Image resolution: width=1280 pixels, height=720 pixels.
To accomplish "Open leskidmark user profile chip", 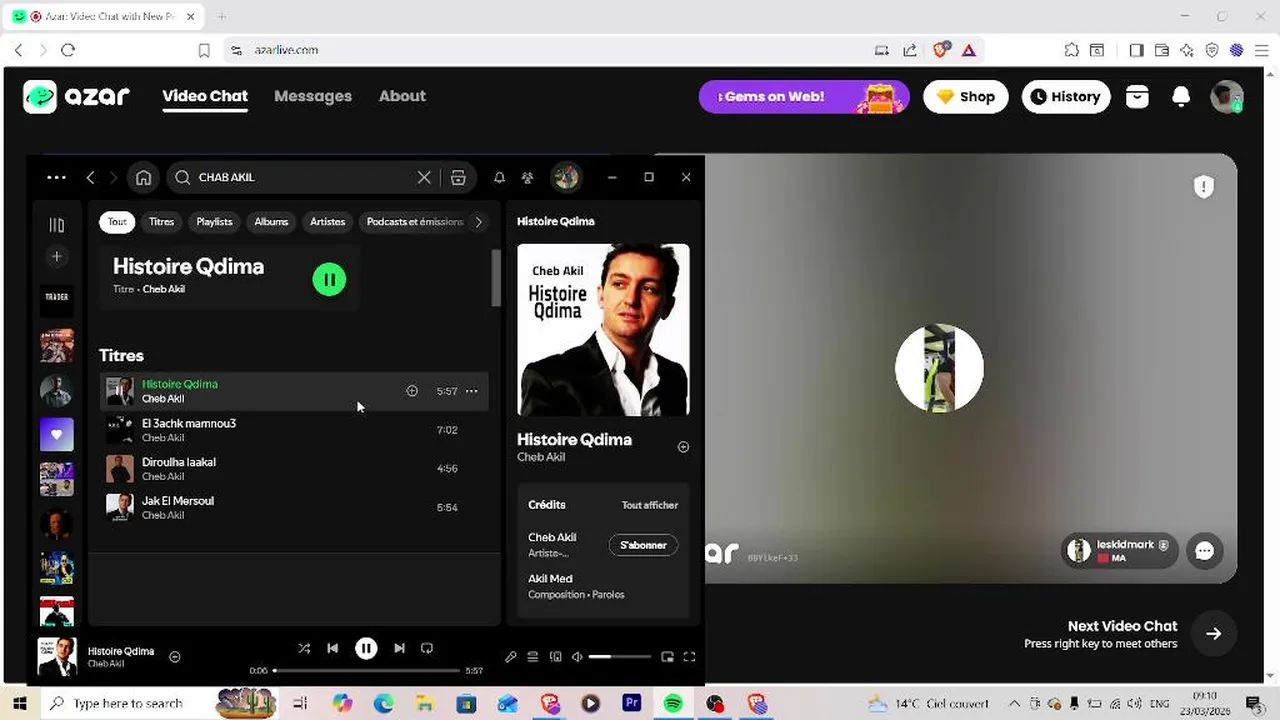I will [x=1120, y=551].
